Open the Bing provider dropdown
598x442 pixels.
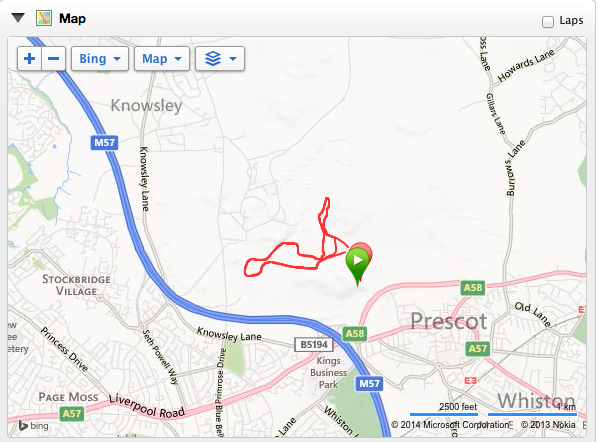click(x=100, y=58)
